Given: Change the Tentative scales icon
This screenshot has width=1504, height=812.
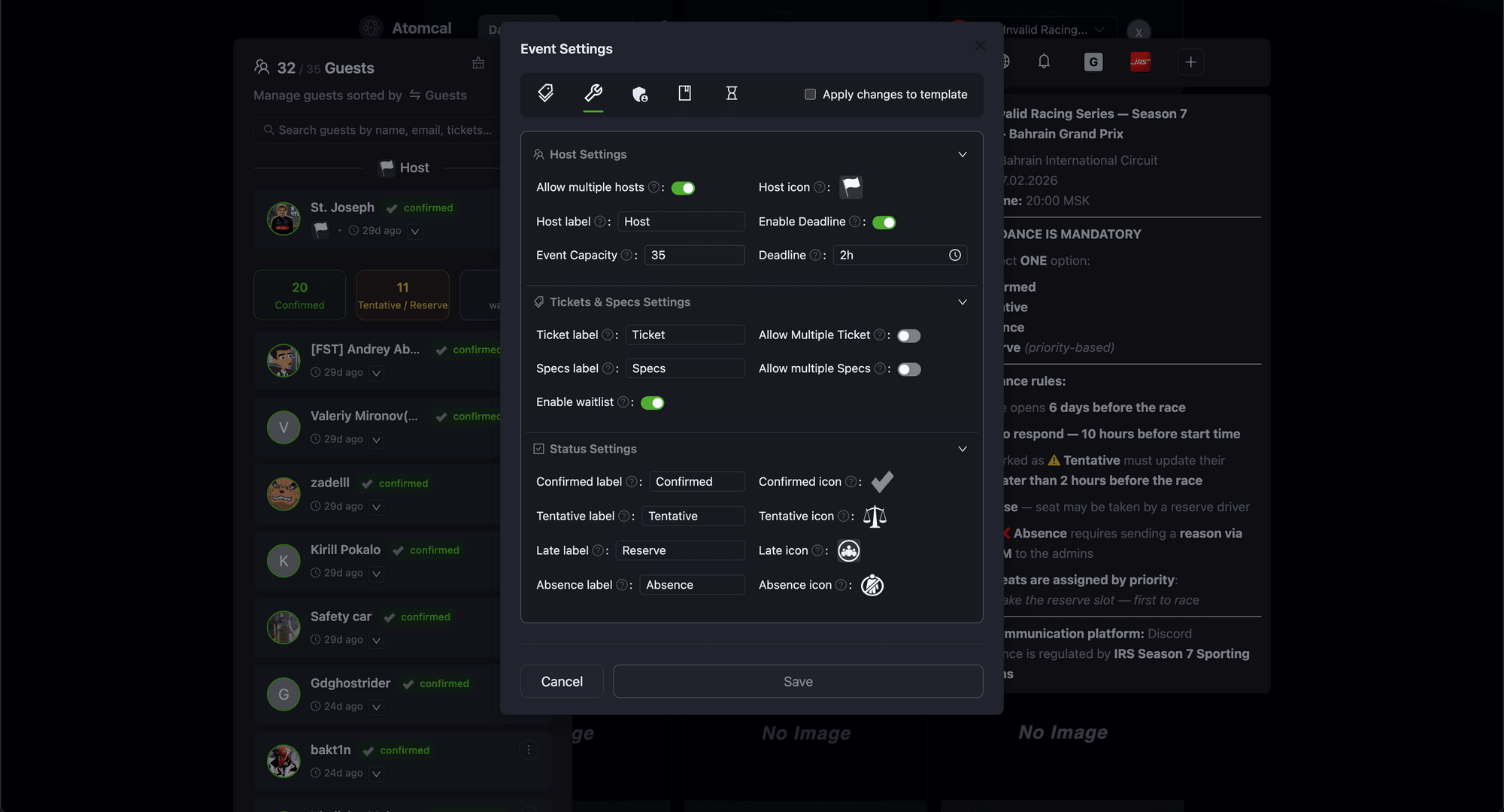Looking at the screenshot, I should click(x=875, y=517).
